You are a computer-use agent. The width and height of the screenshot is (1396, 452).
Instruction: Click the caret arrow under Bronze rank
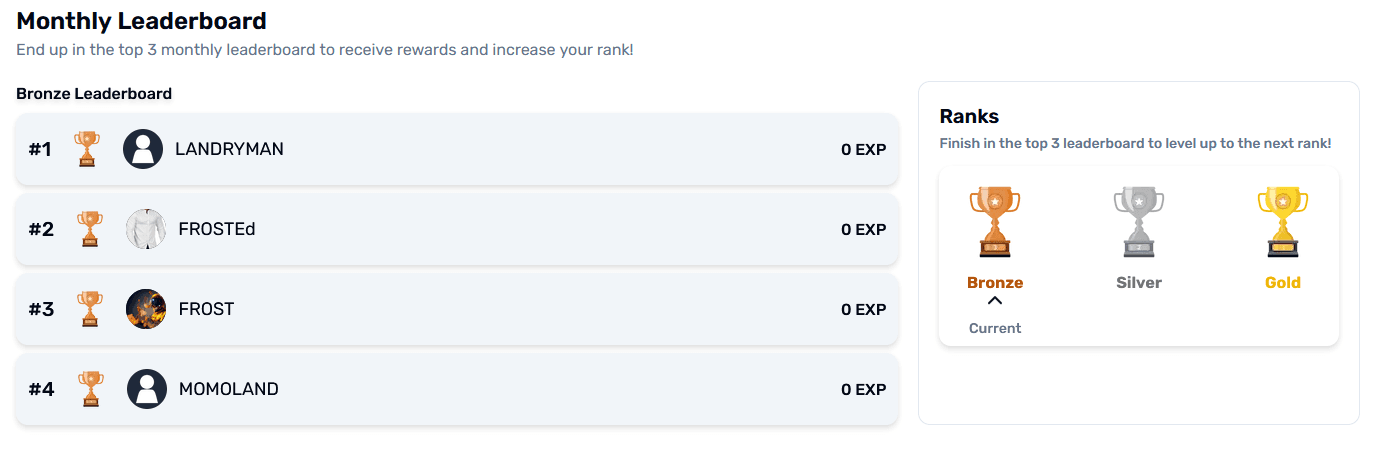[995, 300]
